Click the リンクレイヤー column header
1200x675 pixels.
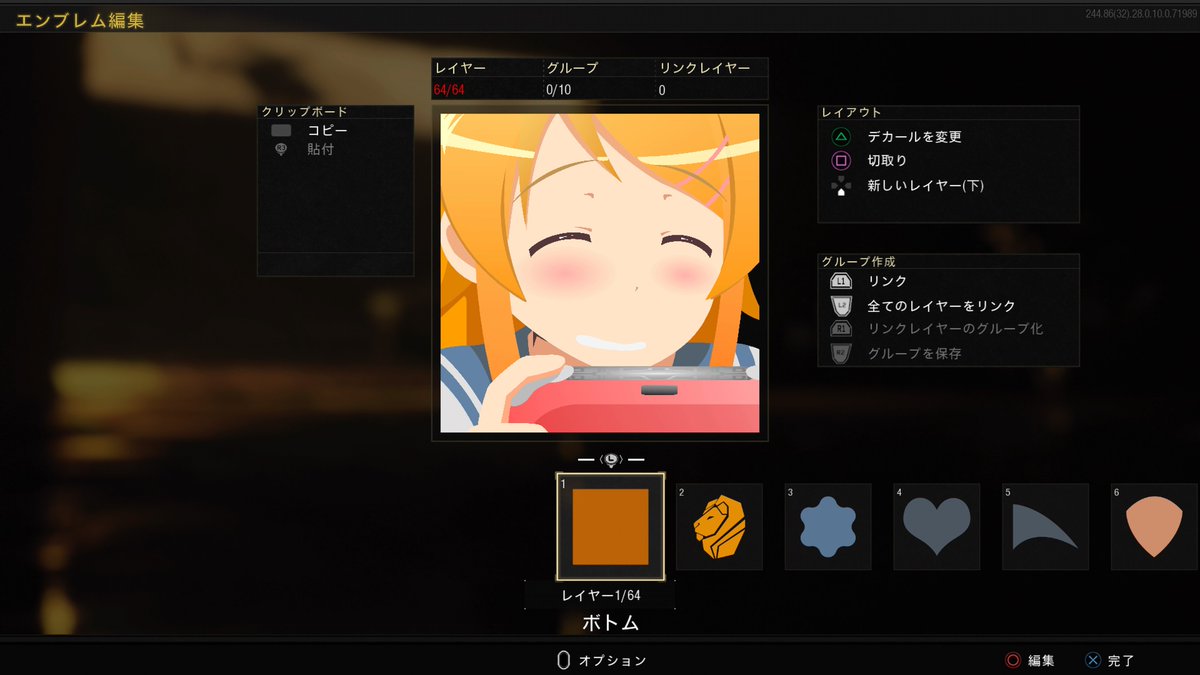pyautogui.click(x=703, y=68)
